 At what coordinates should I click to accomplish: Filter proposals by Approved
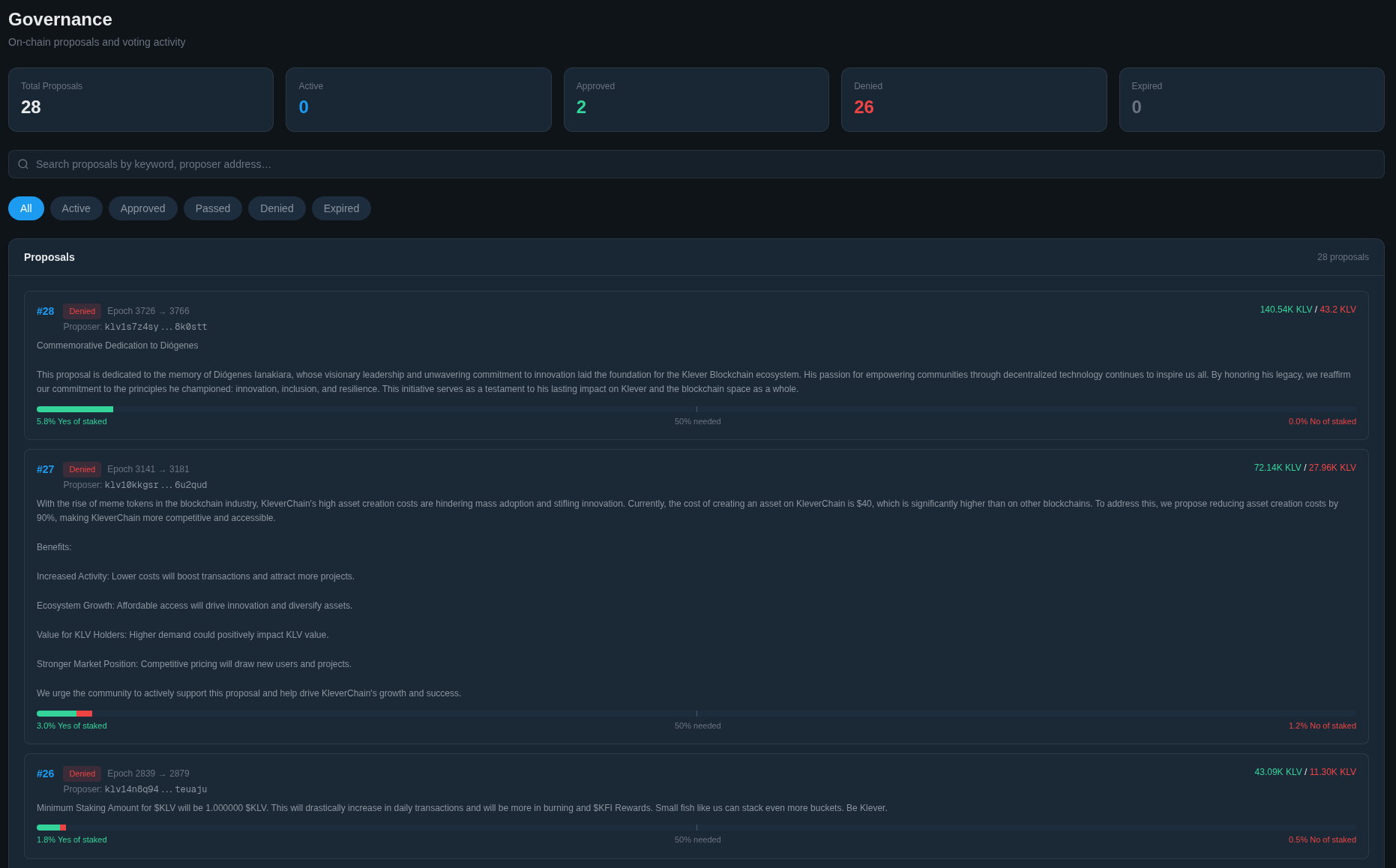coord(142,208)
